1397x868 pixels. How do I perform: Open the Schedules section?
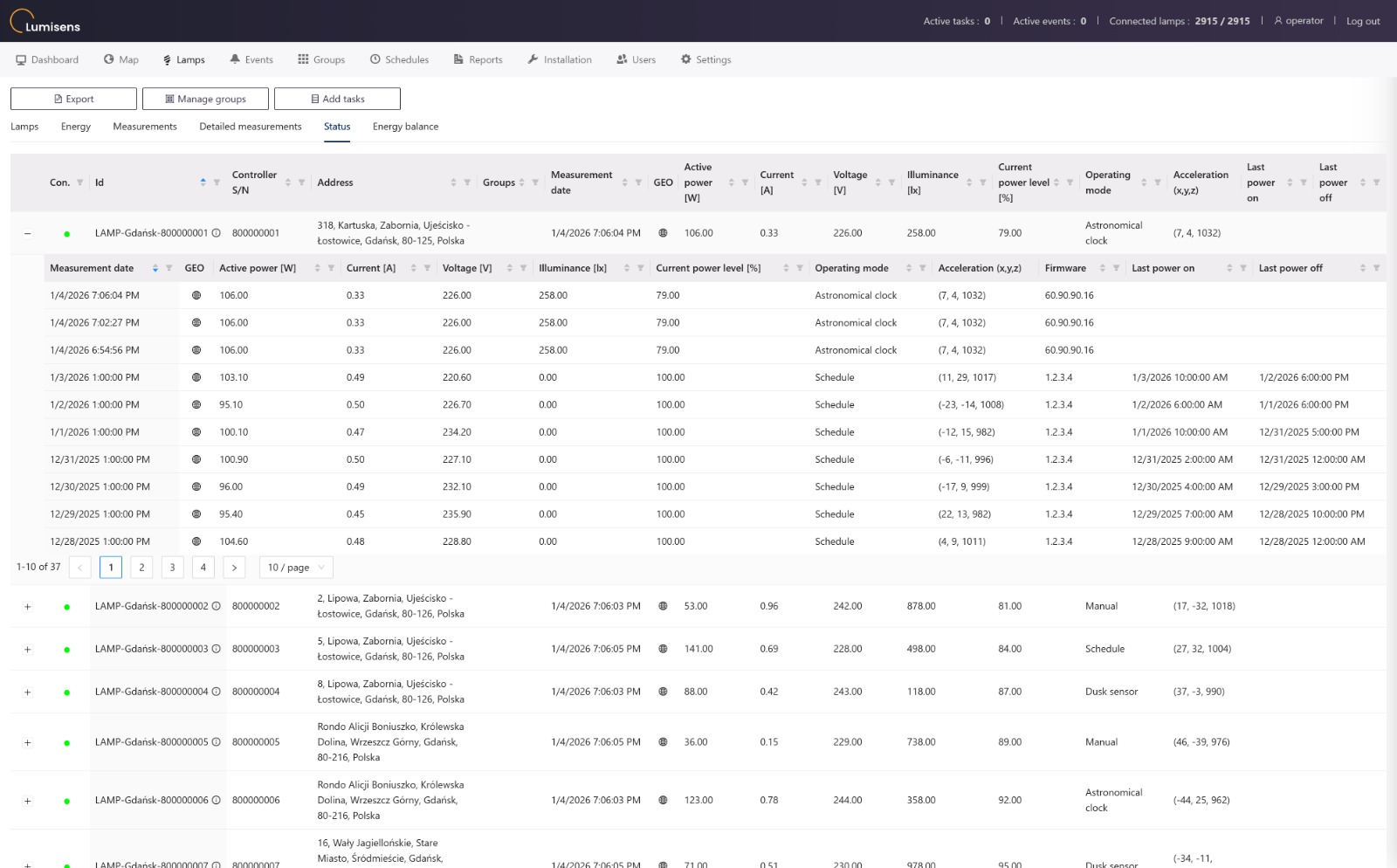click(x=399, y=59)
